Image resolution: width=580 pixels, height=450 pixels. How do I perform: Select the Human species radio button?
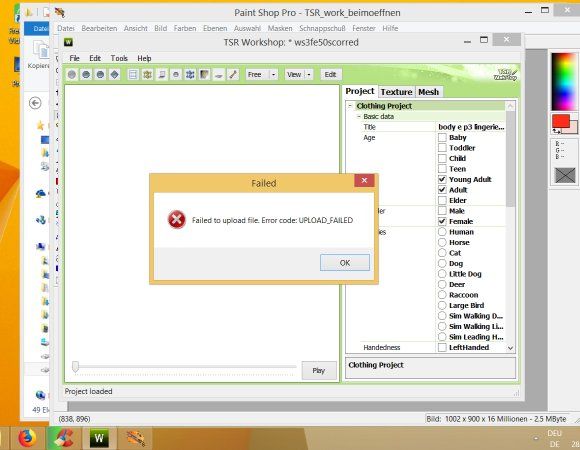coord(442,232)
